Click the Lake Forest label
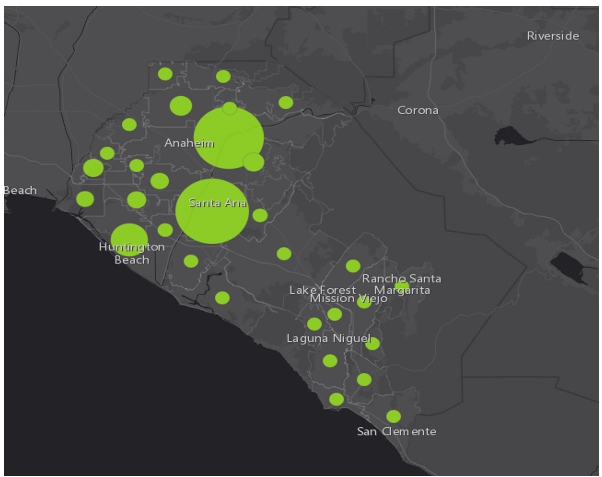 pyautogui.click(x=316, y=289)
